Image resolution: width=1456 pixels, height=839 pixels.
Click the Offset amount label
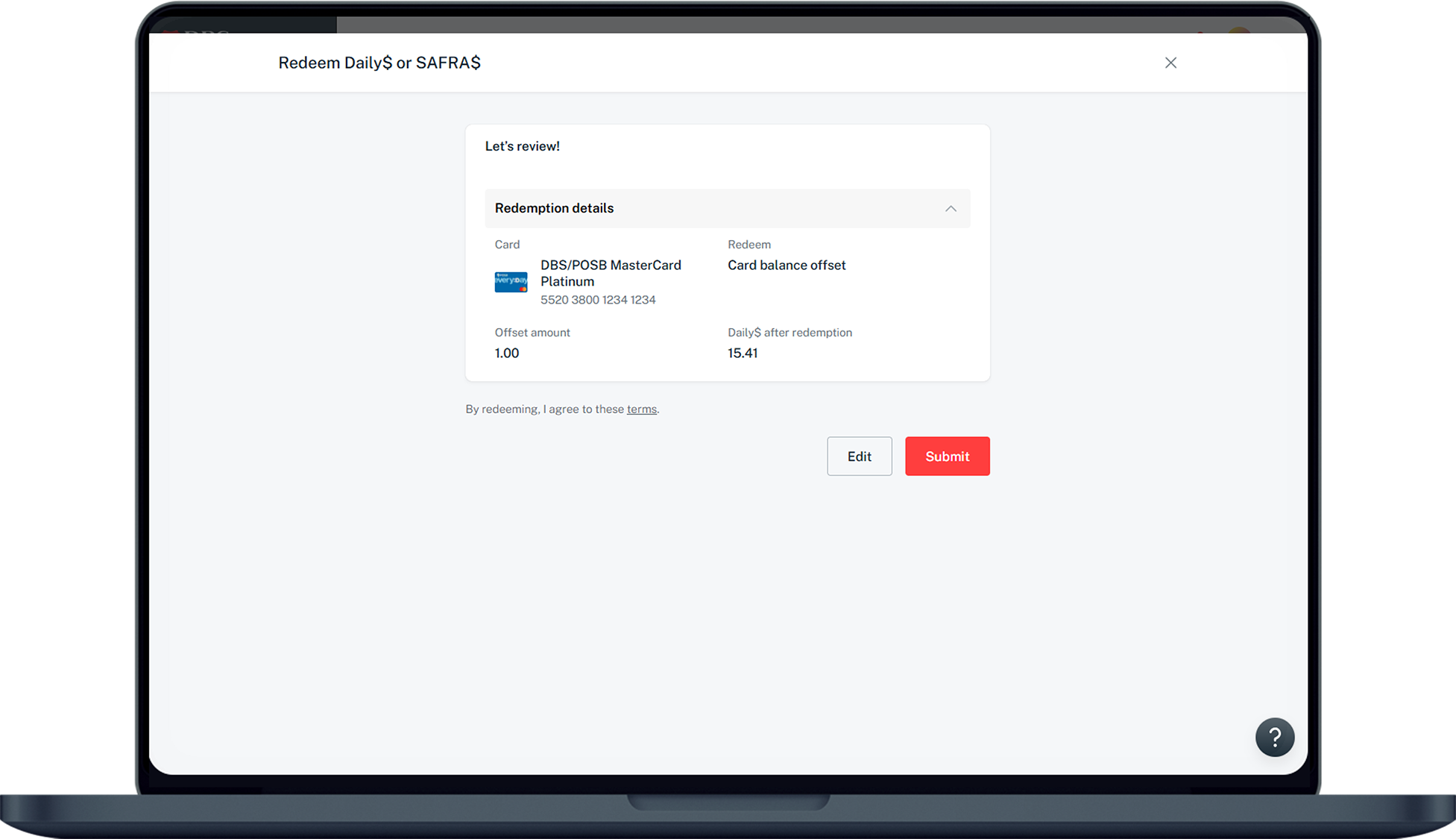click(532, 333)
